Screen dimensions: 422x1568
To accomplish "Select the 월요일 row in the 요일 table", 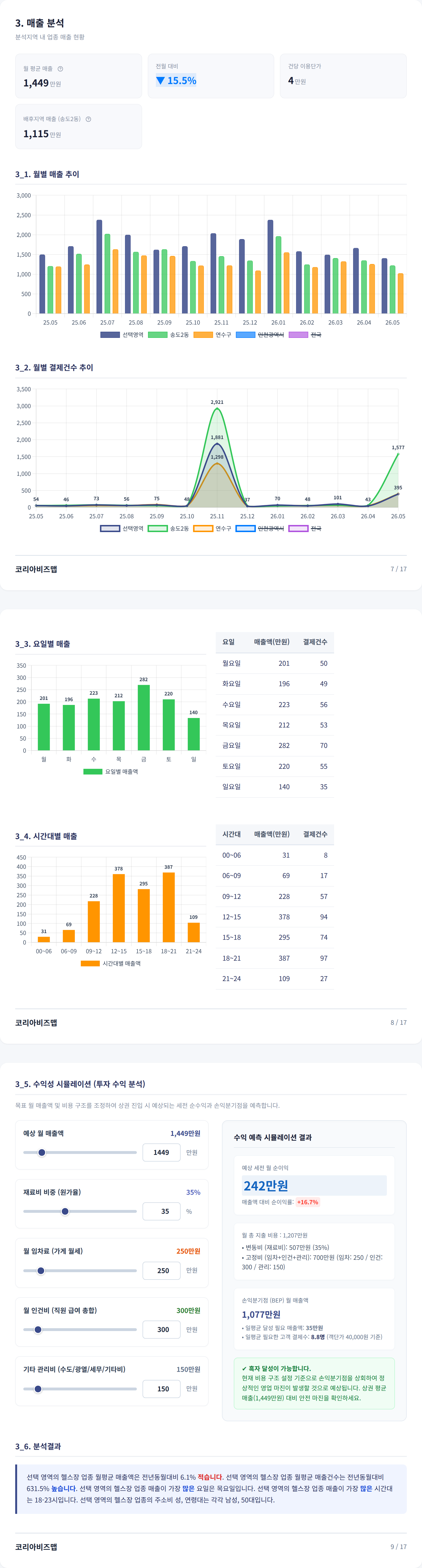I will 275,663.
